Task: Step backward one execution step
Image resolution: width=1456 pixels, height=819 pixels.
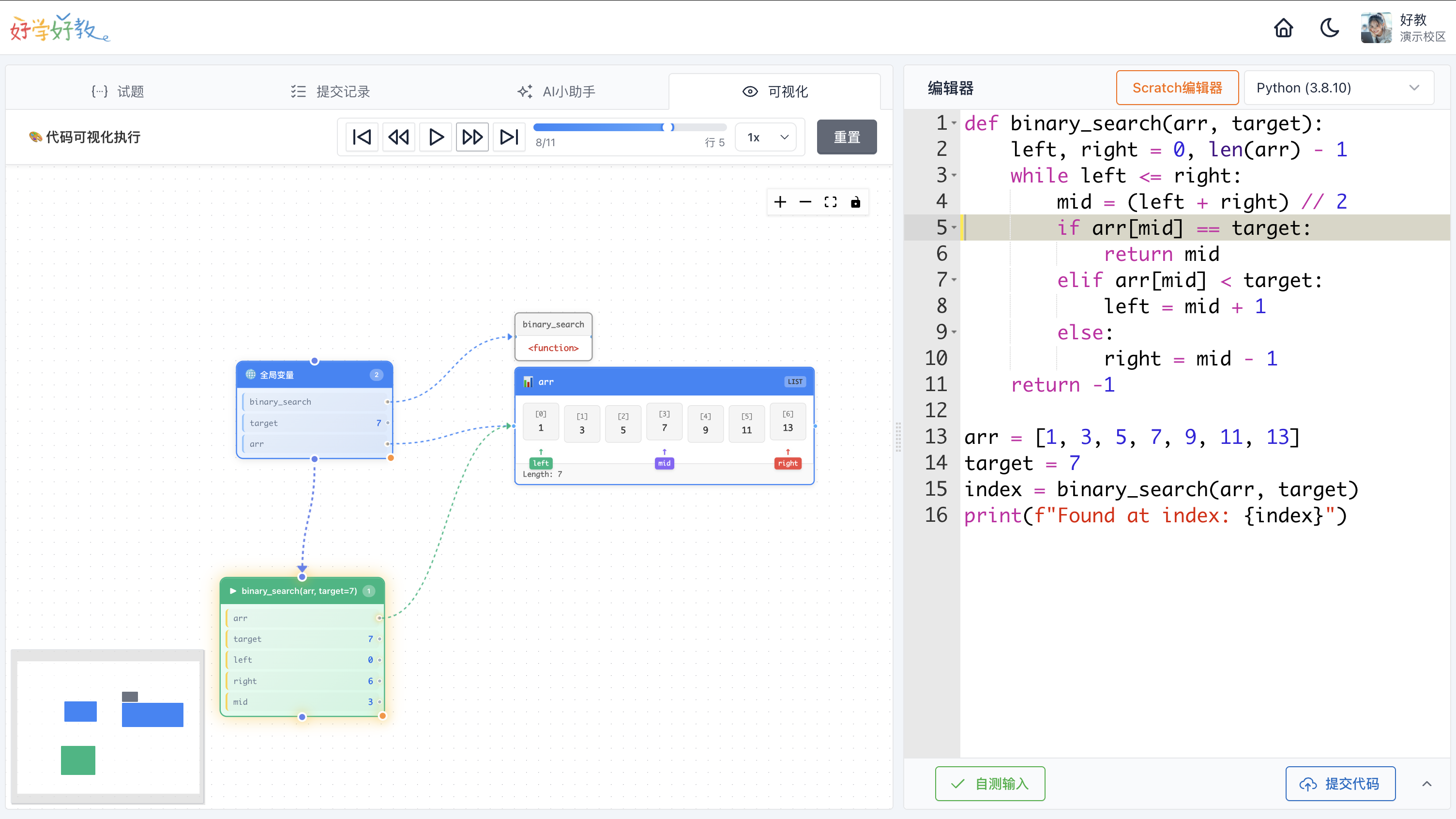Action: [x=398, y=137]
